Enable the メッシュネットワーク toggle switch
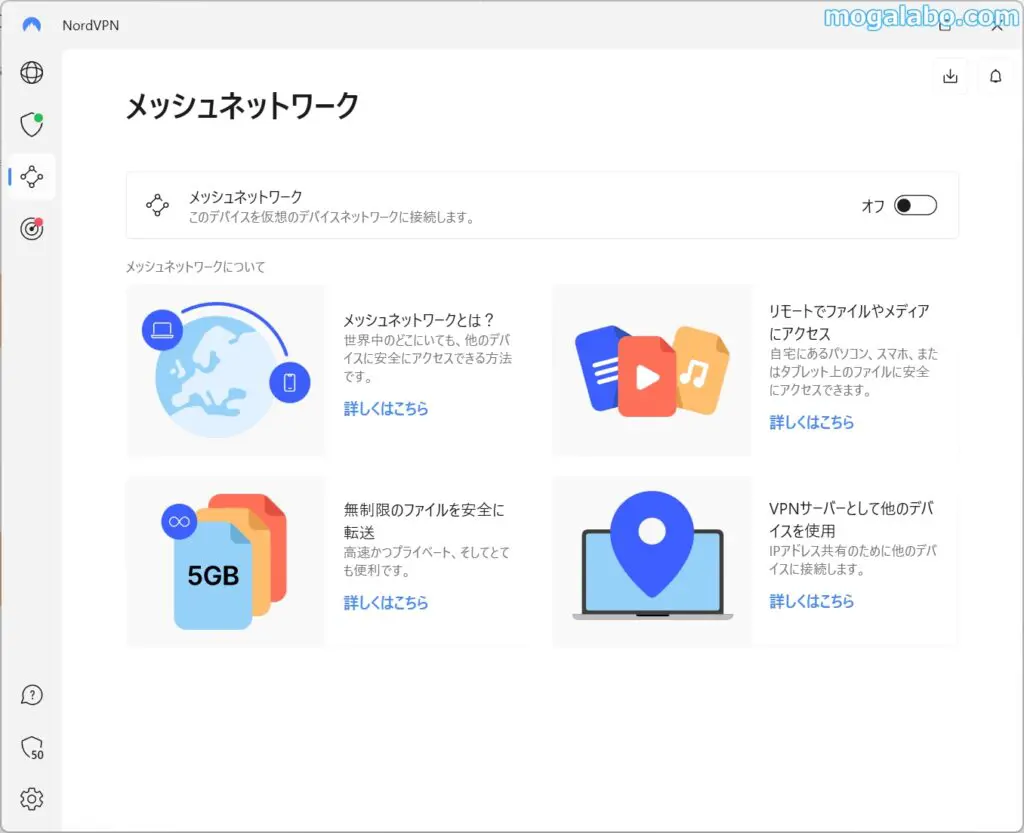Viewport: 1024px width, 833px height. 915,205
